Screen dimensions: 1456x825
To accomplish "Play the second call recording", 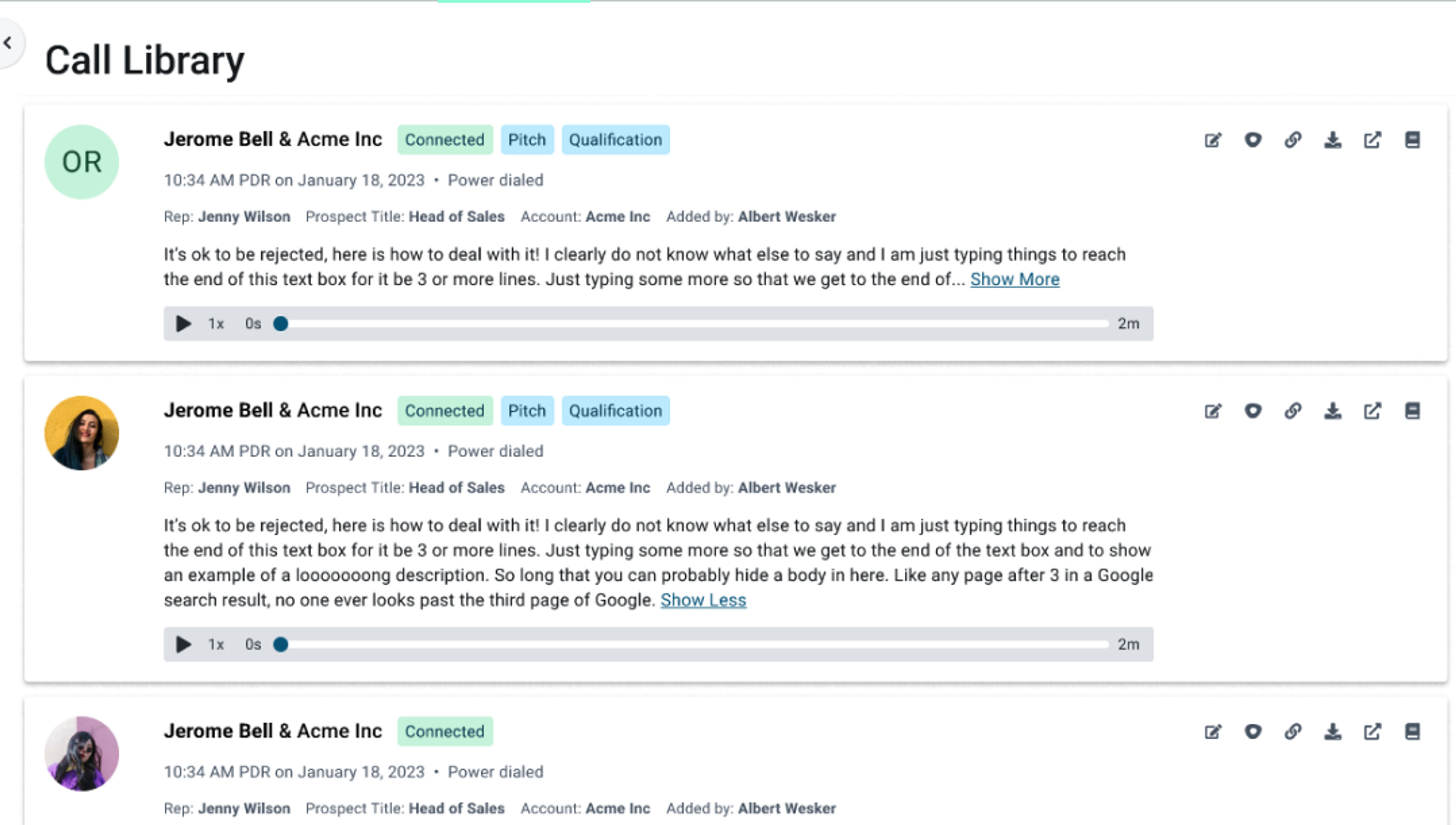I will coord(183,644).
